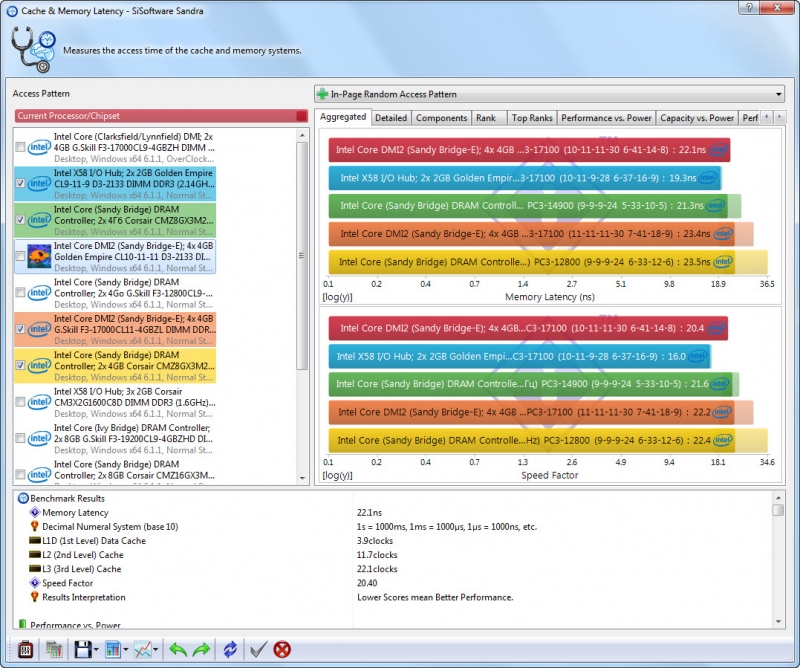The width and height of the screenshot is (800, 668).
Task: Open the Components tab
Action: tap(441, 118)
